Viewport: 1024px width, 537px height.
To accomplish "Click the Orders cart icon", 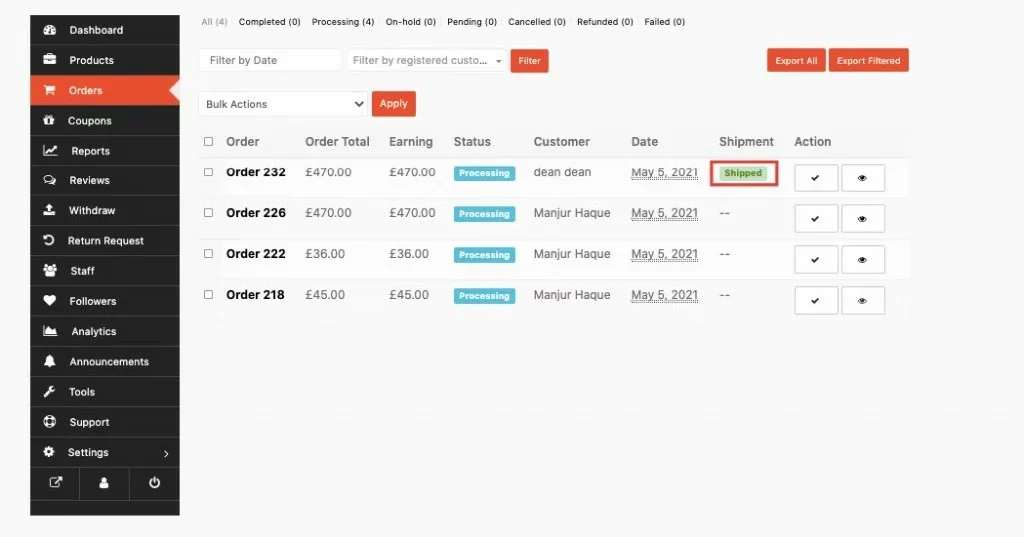I will (50, 90).
